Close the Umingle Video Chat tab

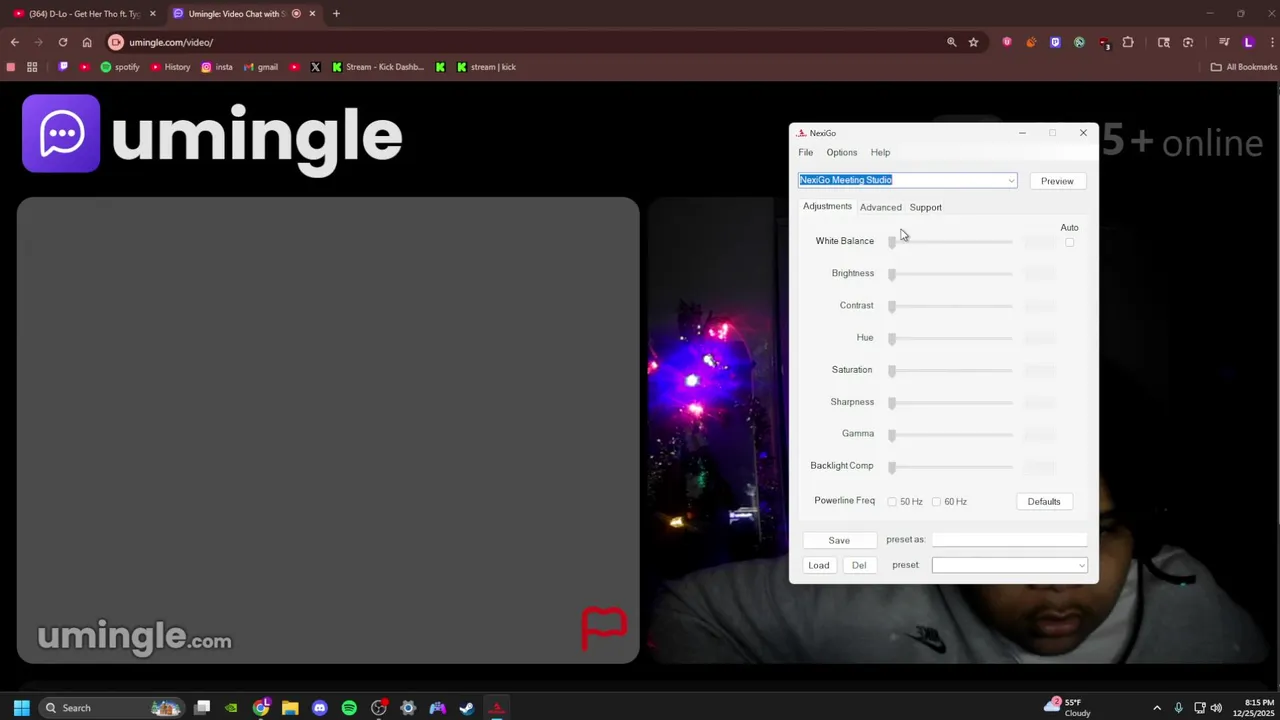312,14
